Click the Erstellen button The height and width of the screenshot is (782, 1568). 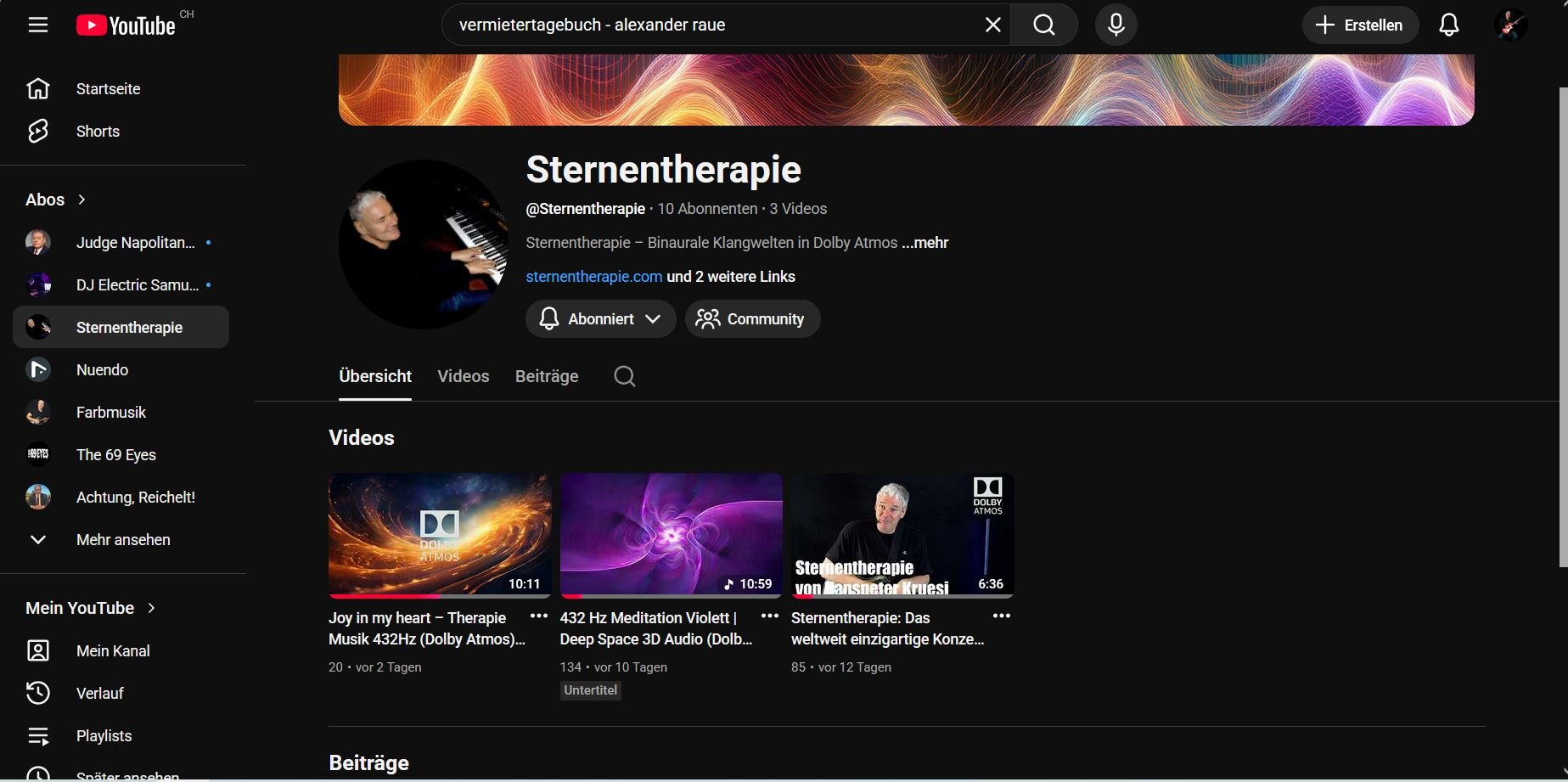1360,25
